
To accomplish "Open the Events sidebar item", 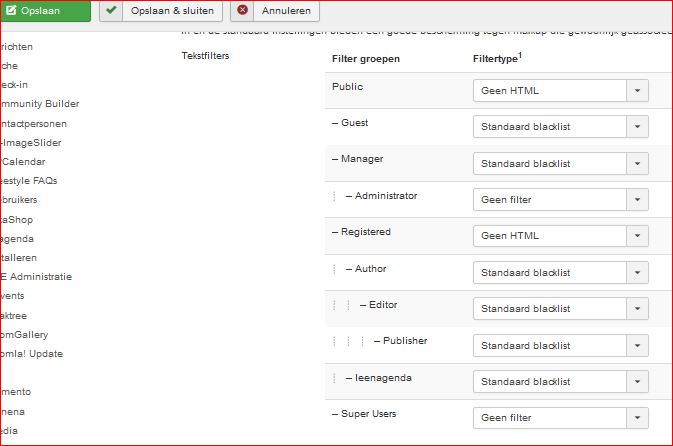I will [x=12, y=296].
